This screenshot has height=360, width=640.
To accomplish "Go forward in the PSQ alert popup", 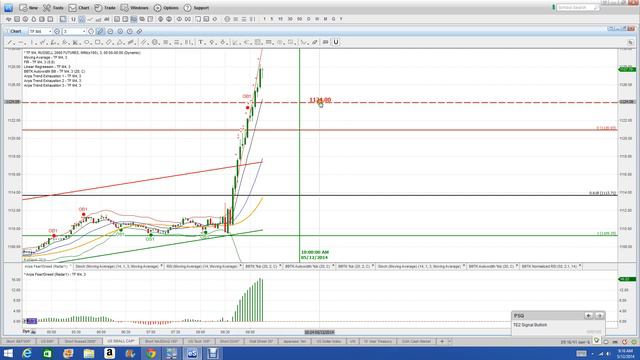I will click(x=599, y=316).
